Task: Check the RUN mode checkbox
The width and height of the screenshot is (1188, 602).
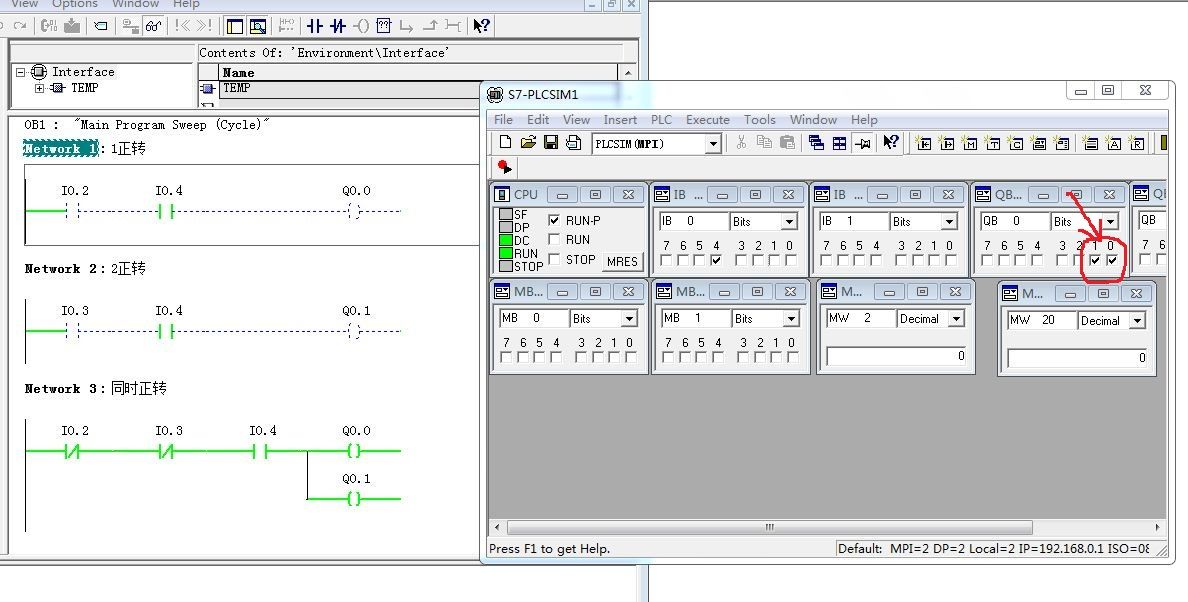Action: pos(554,239)
